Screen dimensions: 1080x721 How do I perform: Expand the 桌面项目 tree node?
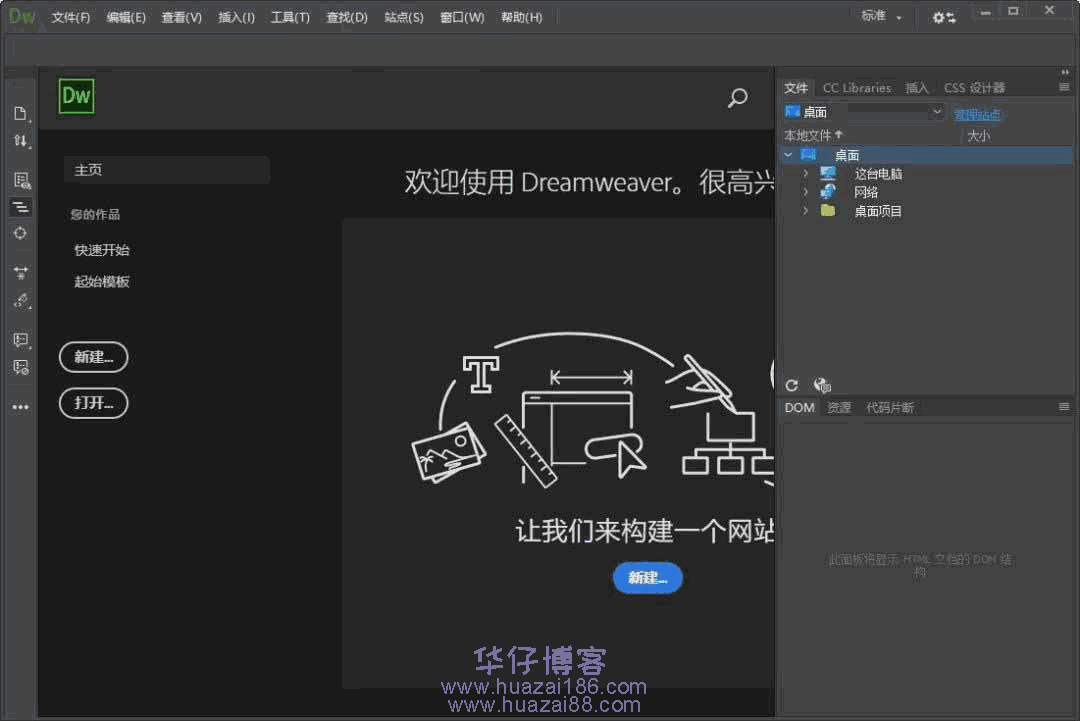tap(805, 211)
